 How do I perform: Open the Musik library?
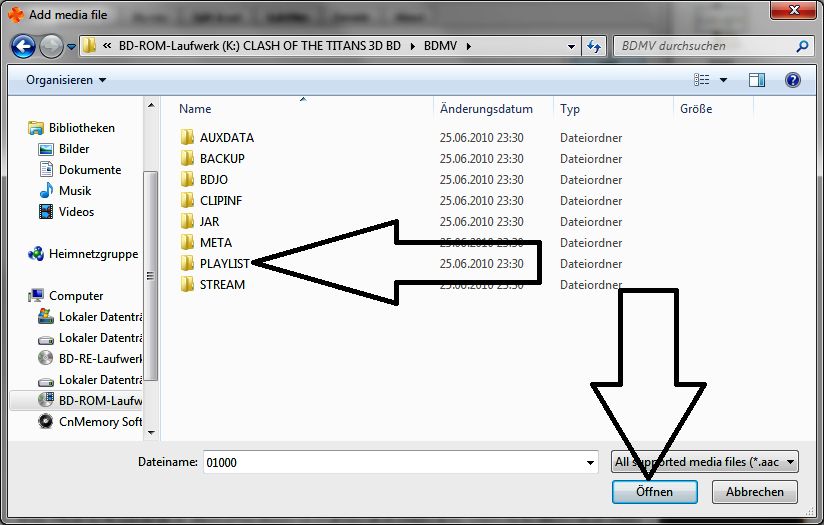(x=75, y=191)
